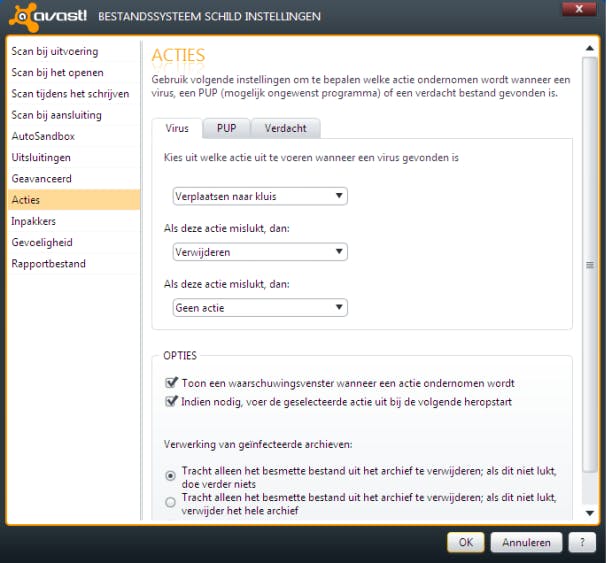Confirm settings with the OK button
612x563 pixels.
click(x=466, y=543)
